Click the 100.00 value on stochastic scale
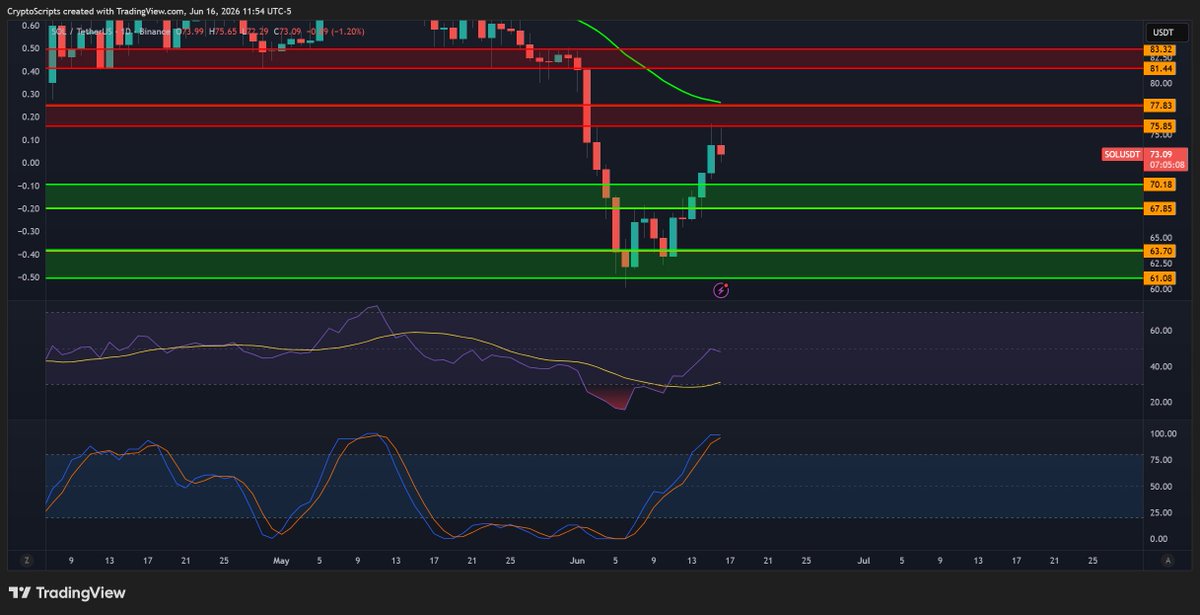 point(1163,434)
